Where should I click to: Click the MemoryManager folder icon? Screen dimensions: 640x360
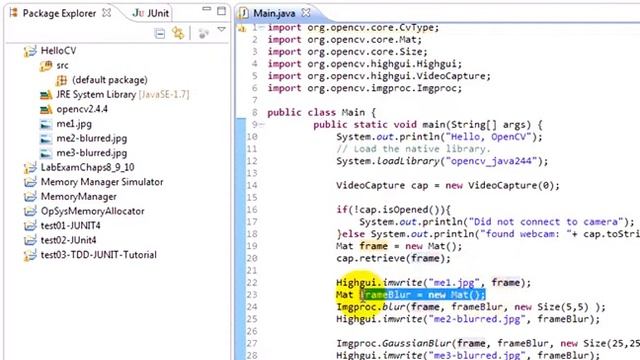30,197
